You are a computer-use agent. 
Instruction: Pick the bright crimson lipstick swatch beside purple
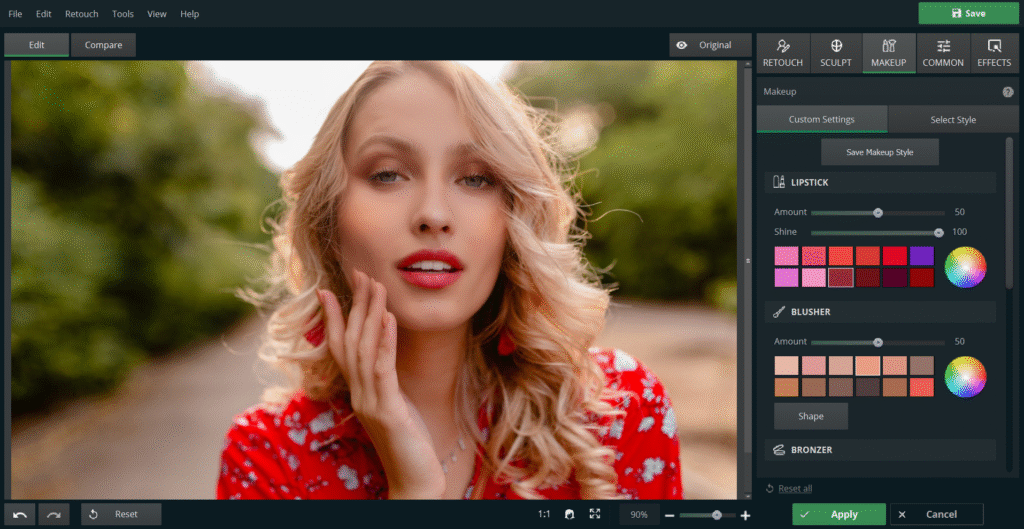895,256
